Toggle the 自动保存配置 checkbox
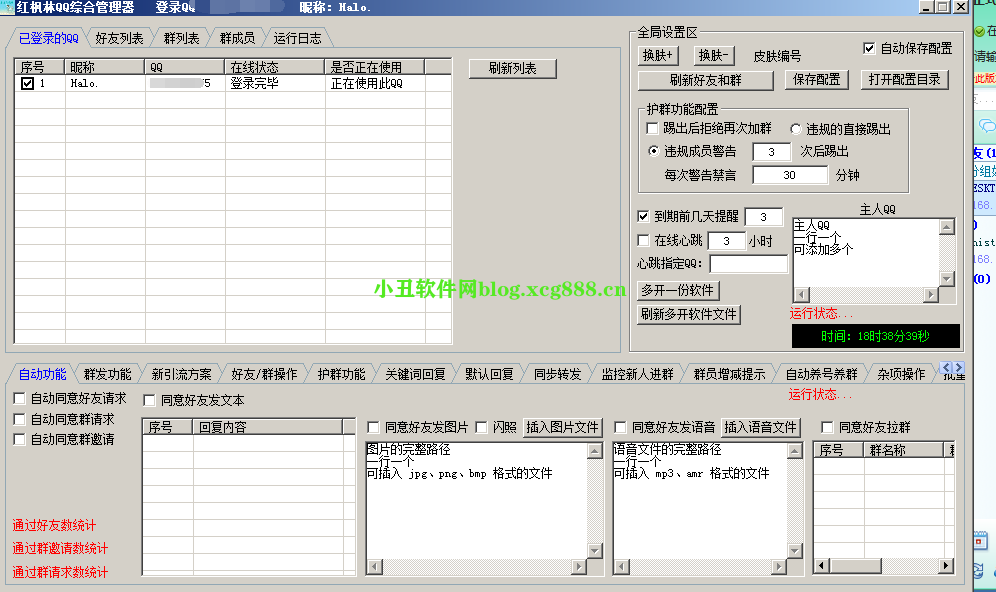The width and height of the screenshot is (996, 592). [x=869, y=48]
